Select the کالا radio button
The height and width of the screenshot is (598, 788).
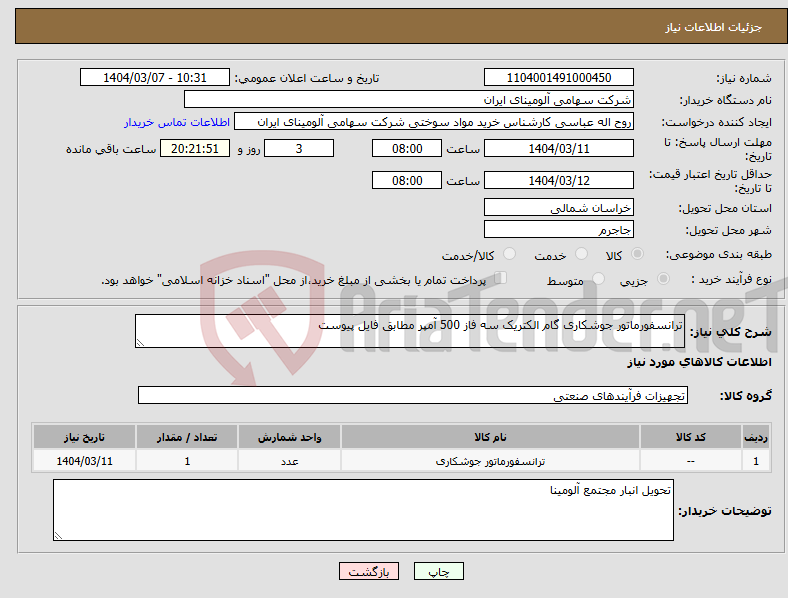(x=637, y=254)
